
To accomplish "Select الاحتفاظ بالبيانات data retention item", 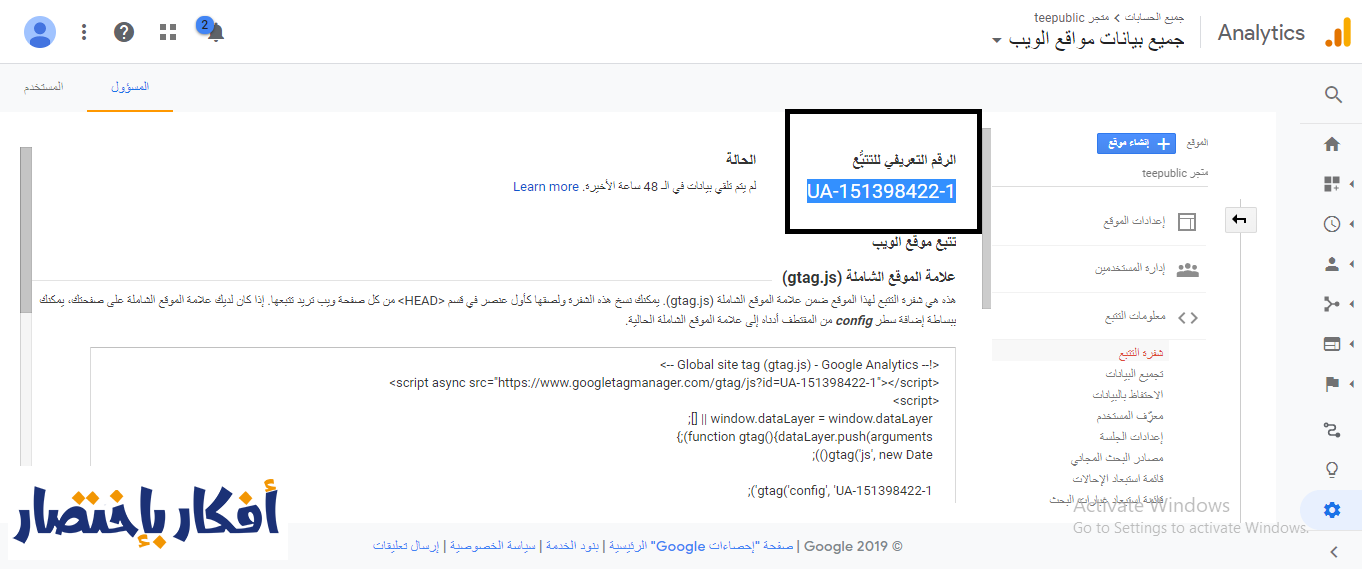I will click(x=1127, y=395).
